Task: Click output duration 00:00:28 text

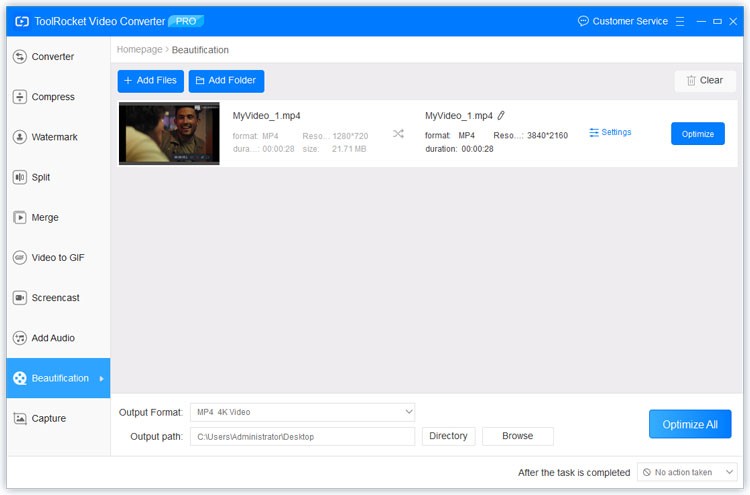Action: coord(477,149)
